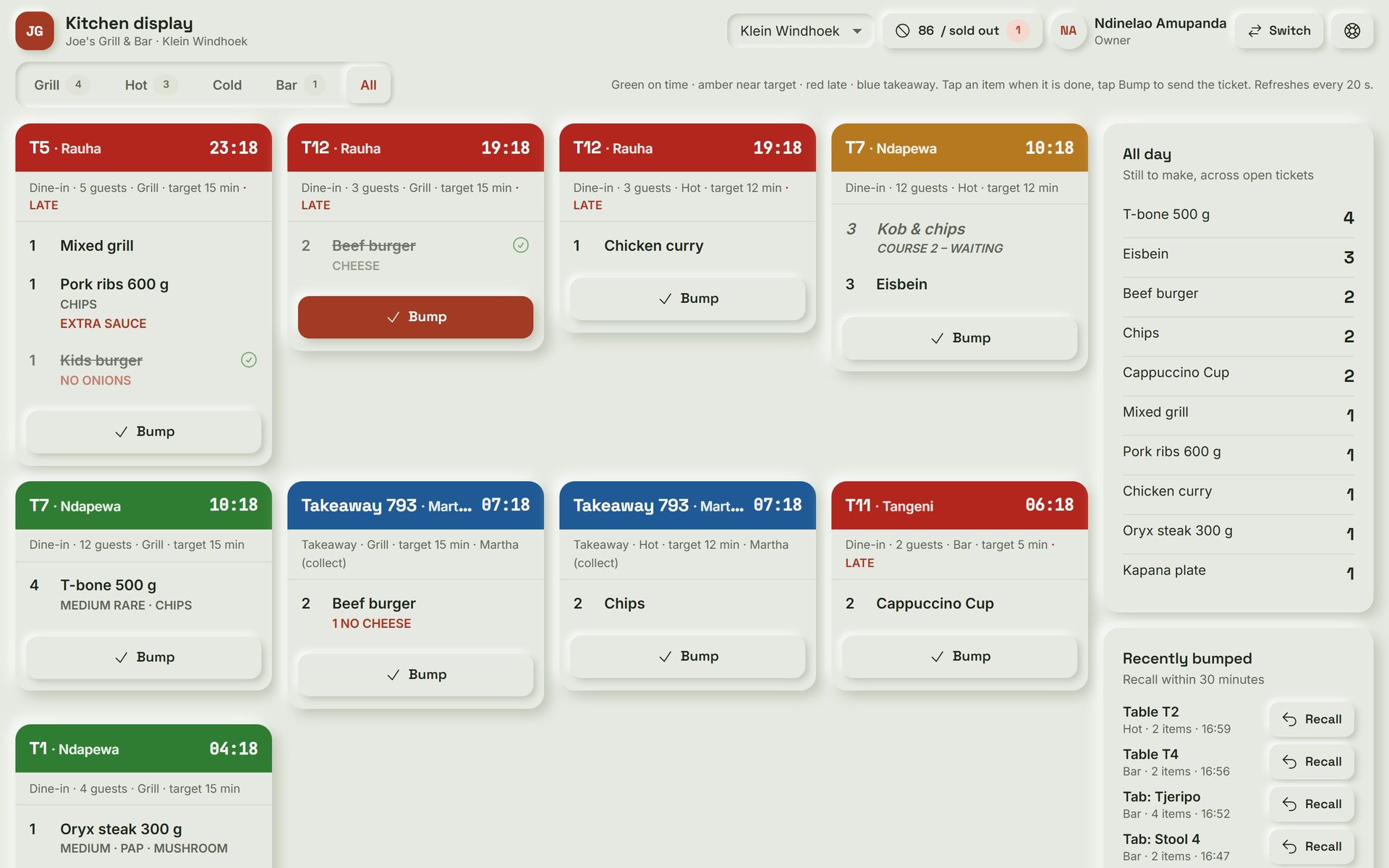Click Kapana plate in All day list
Screen dimensions: 1389x868
pos(1238,572)
